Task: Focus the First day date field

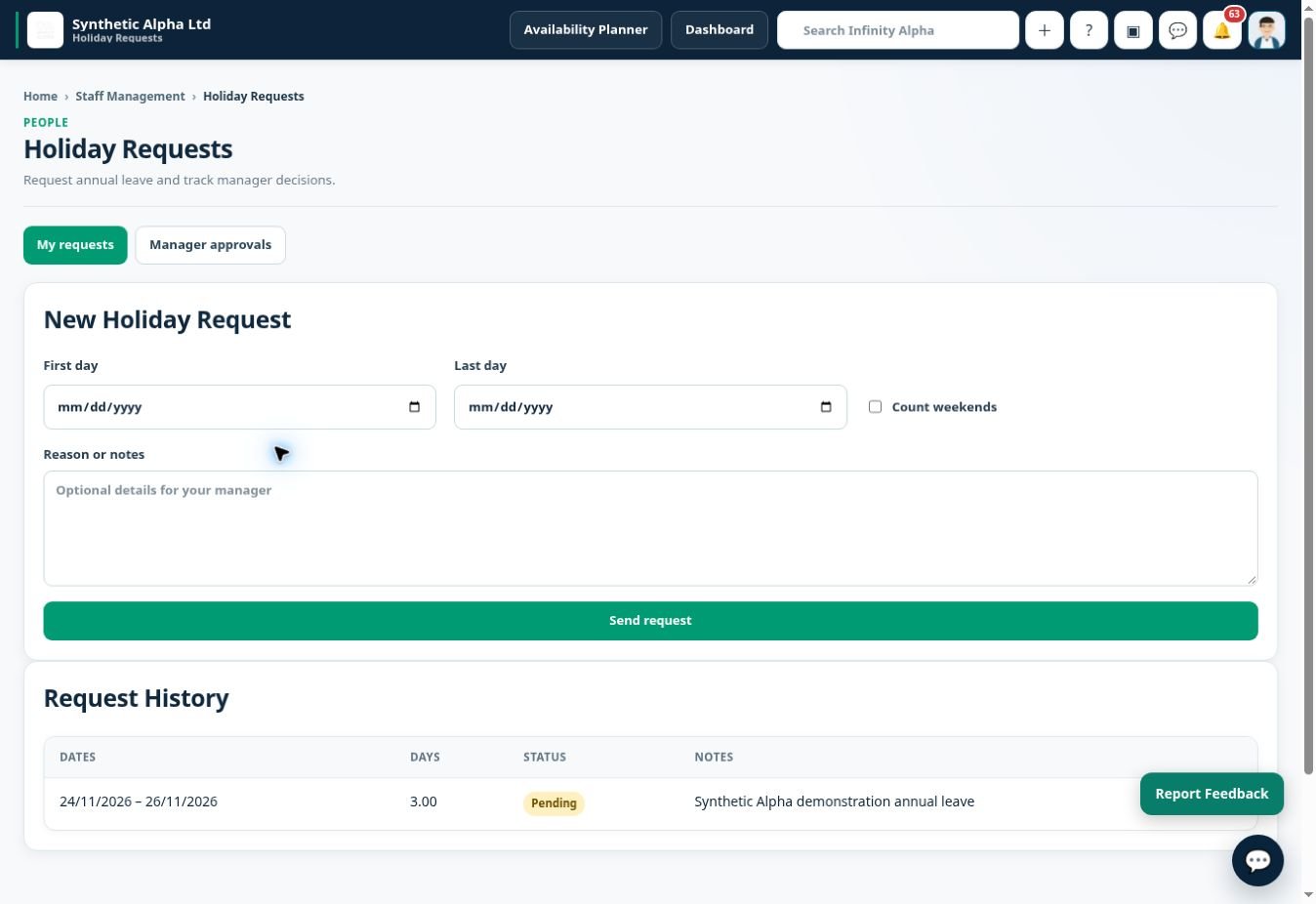Action: [x=239, y=407]
